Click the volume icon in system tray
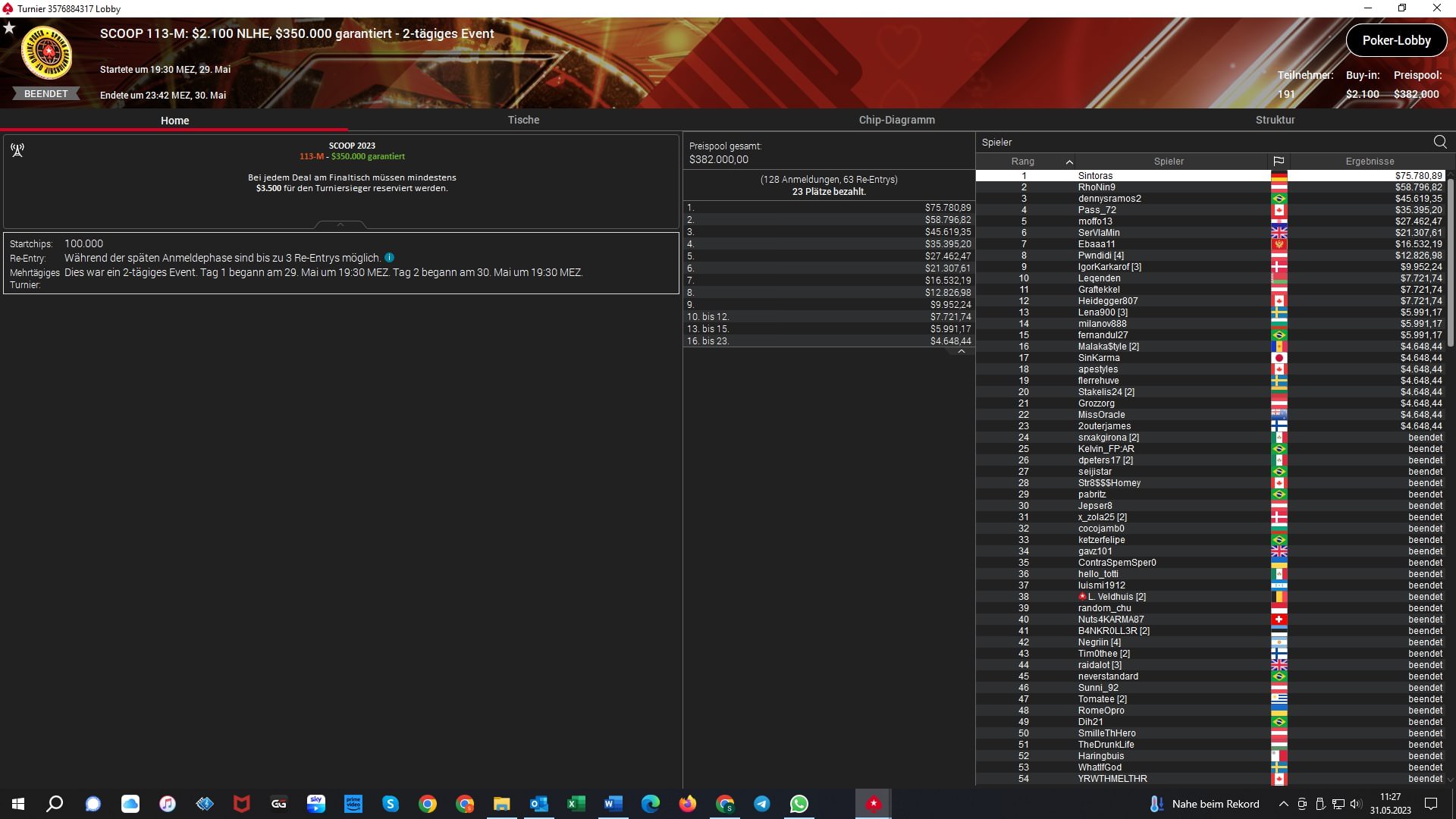 1356,804
